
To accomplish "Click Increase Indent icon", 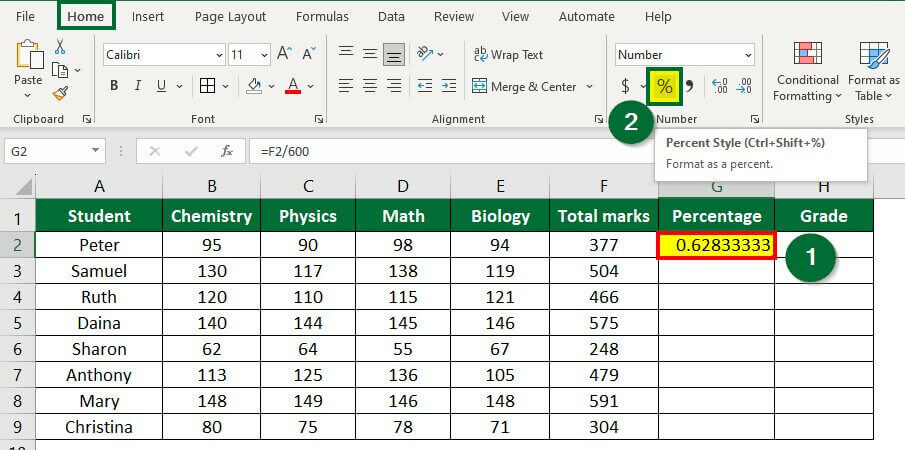I will pos(449,86).
